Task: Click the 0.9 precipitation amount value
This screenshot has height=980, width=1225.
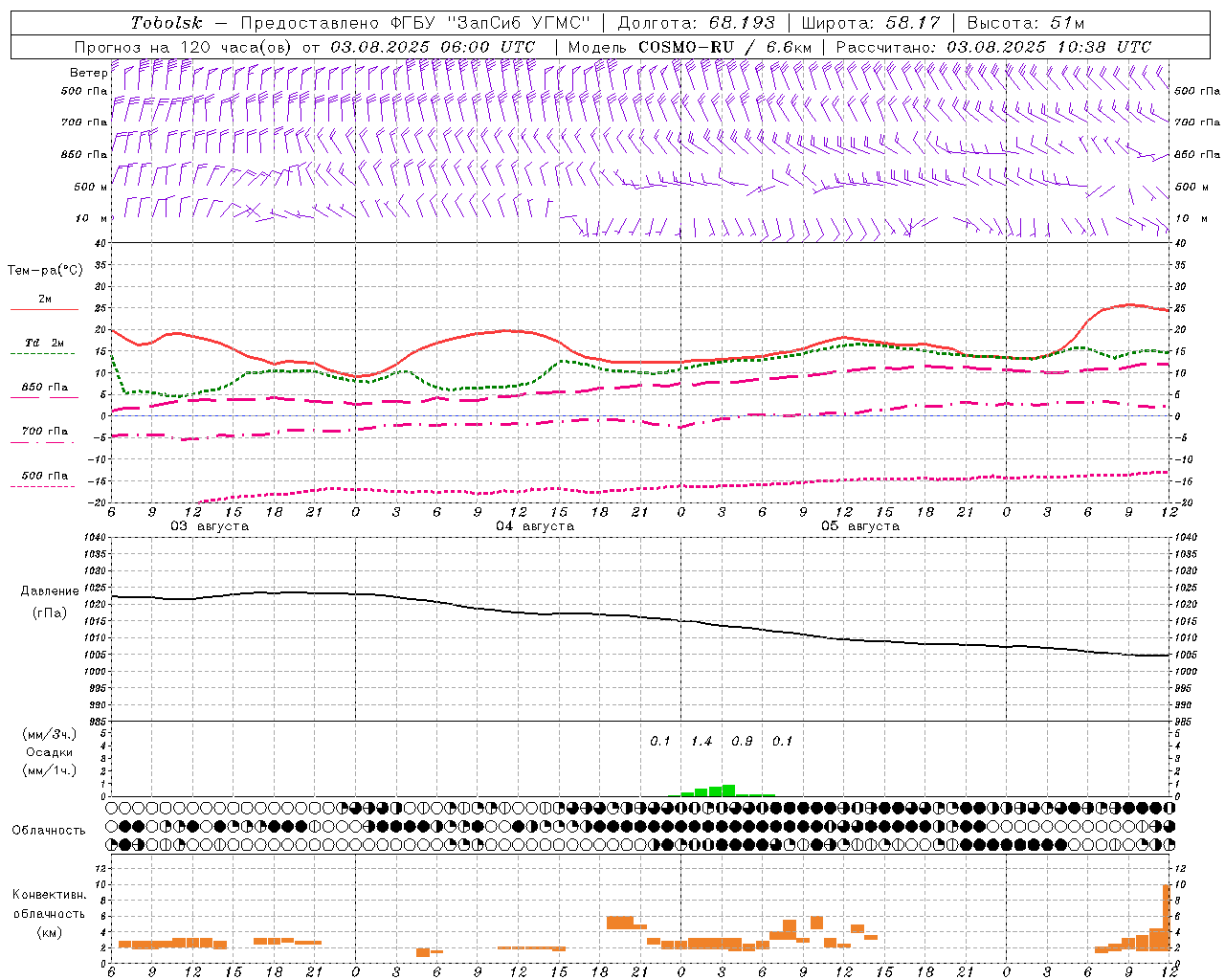Action: point(742,742)
